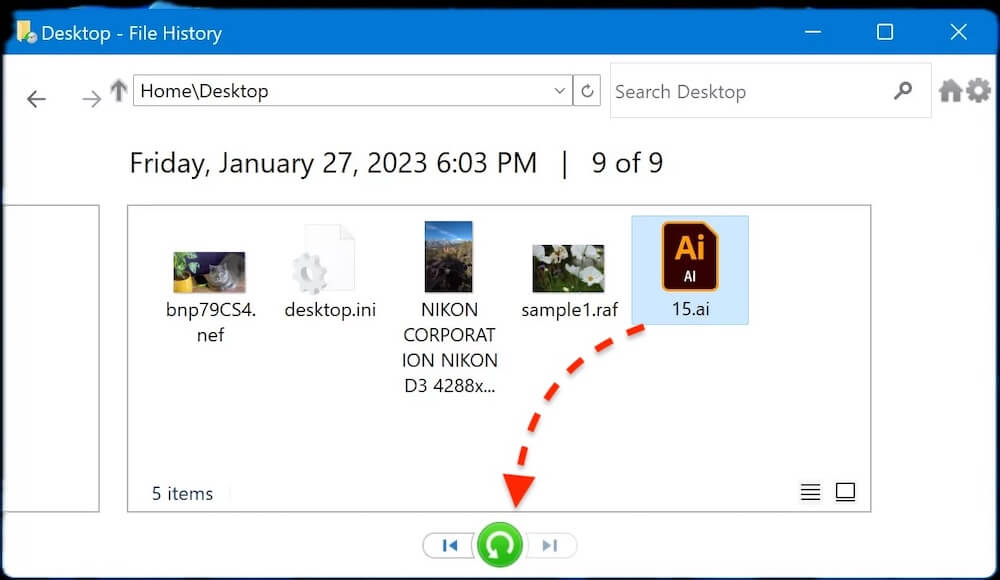Select the bnp79CS4.nef photo
This screenshot has width=1000, height=580.
click(x=209, y=283)
